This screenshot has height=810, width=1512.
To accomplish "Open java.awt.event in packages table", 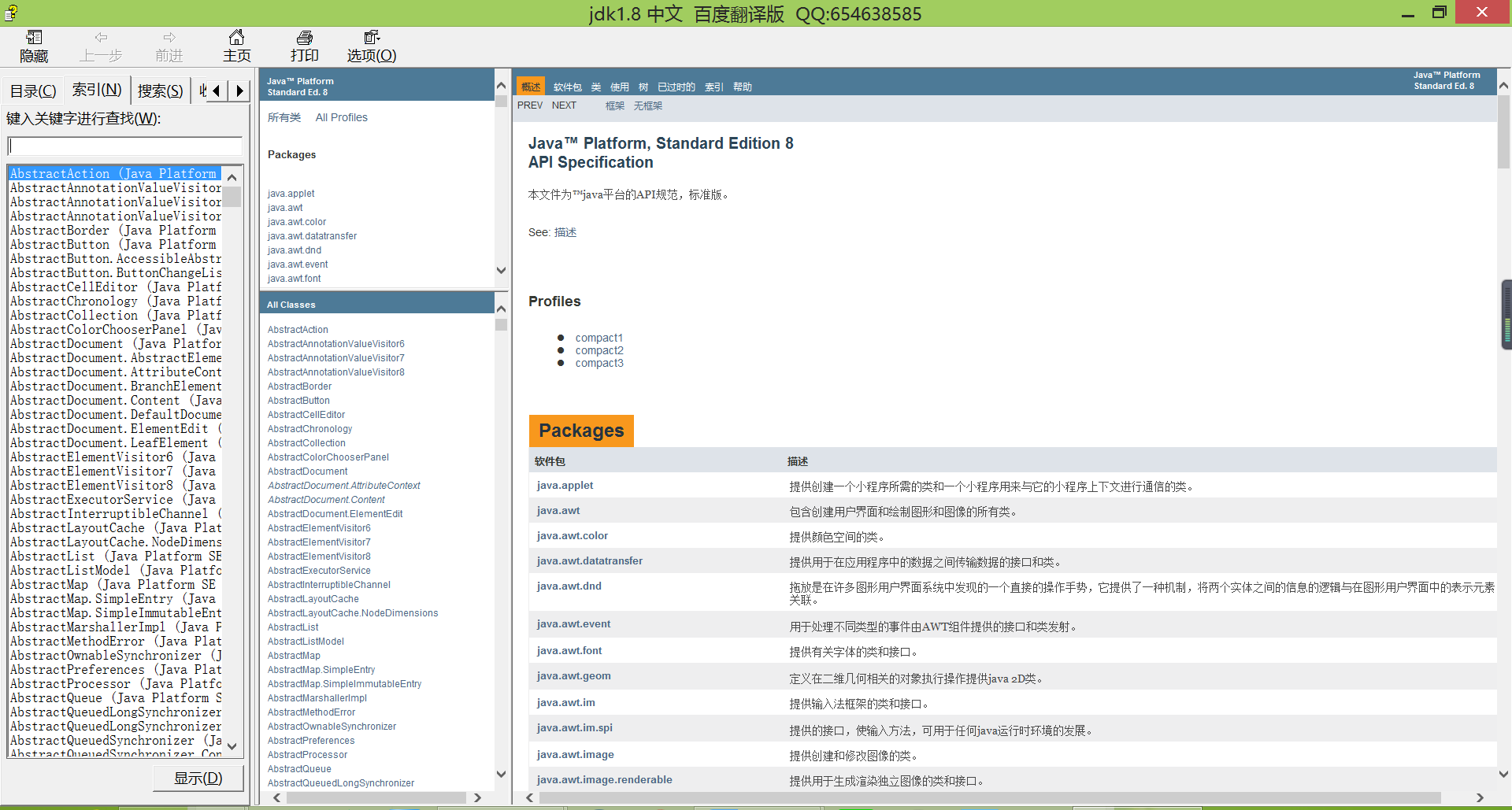I will pos(574,624).
